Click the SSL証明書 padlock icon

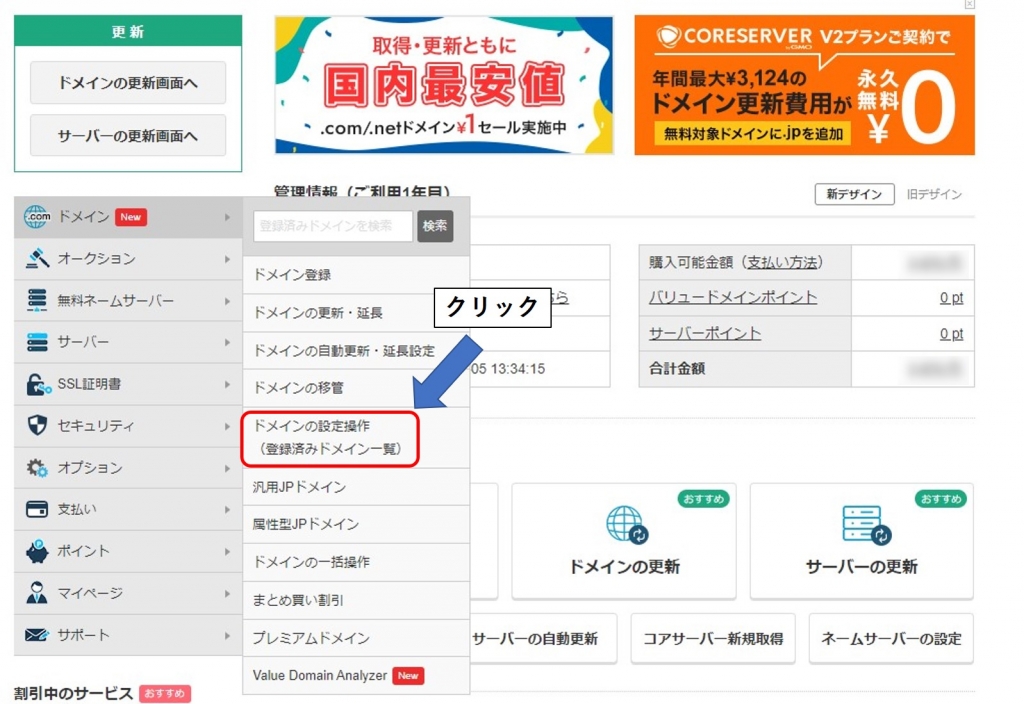[38, 384]
